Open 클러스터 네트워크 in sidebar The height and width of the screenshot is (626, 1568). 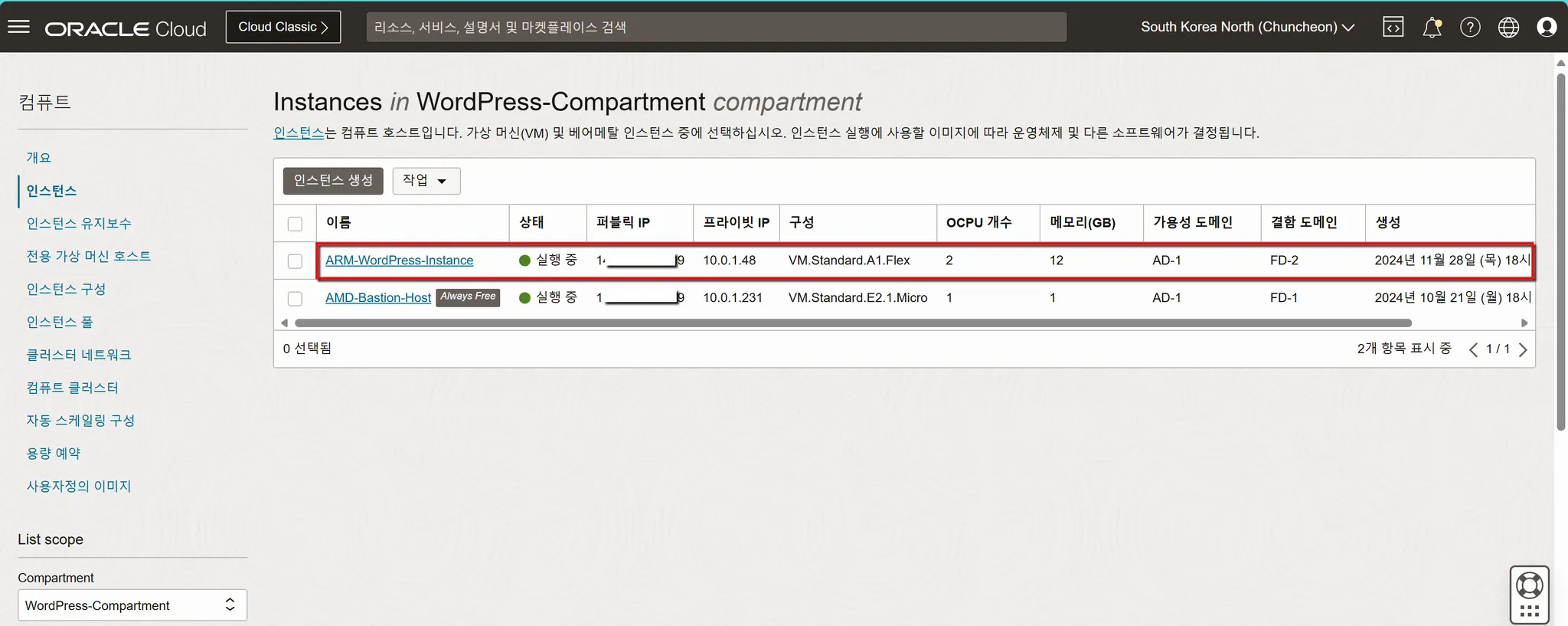pos(79,355)
